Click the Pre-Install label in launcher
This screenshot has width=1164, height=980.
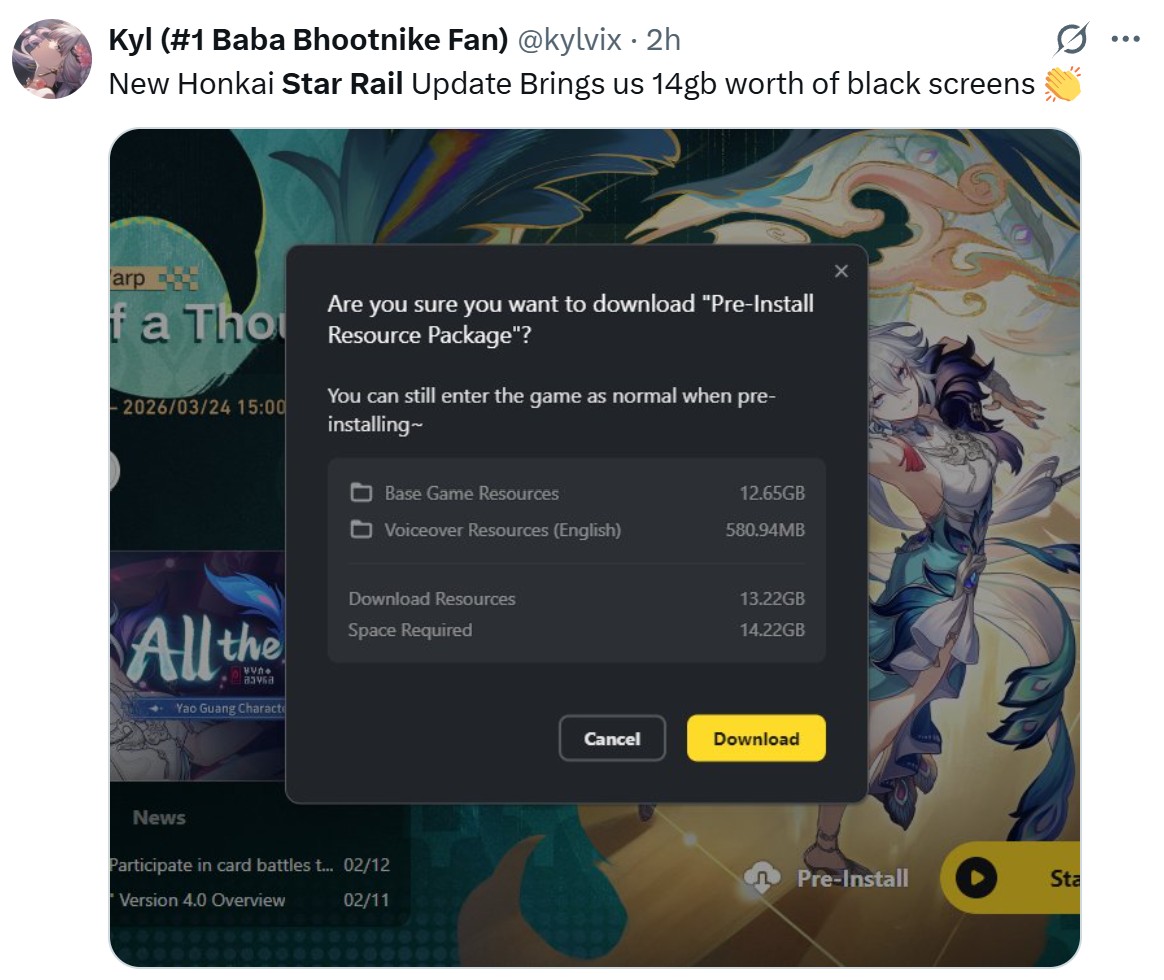(x=852, y=878)
